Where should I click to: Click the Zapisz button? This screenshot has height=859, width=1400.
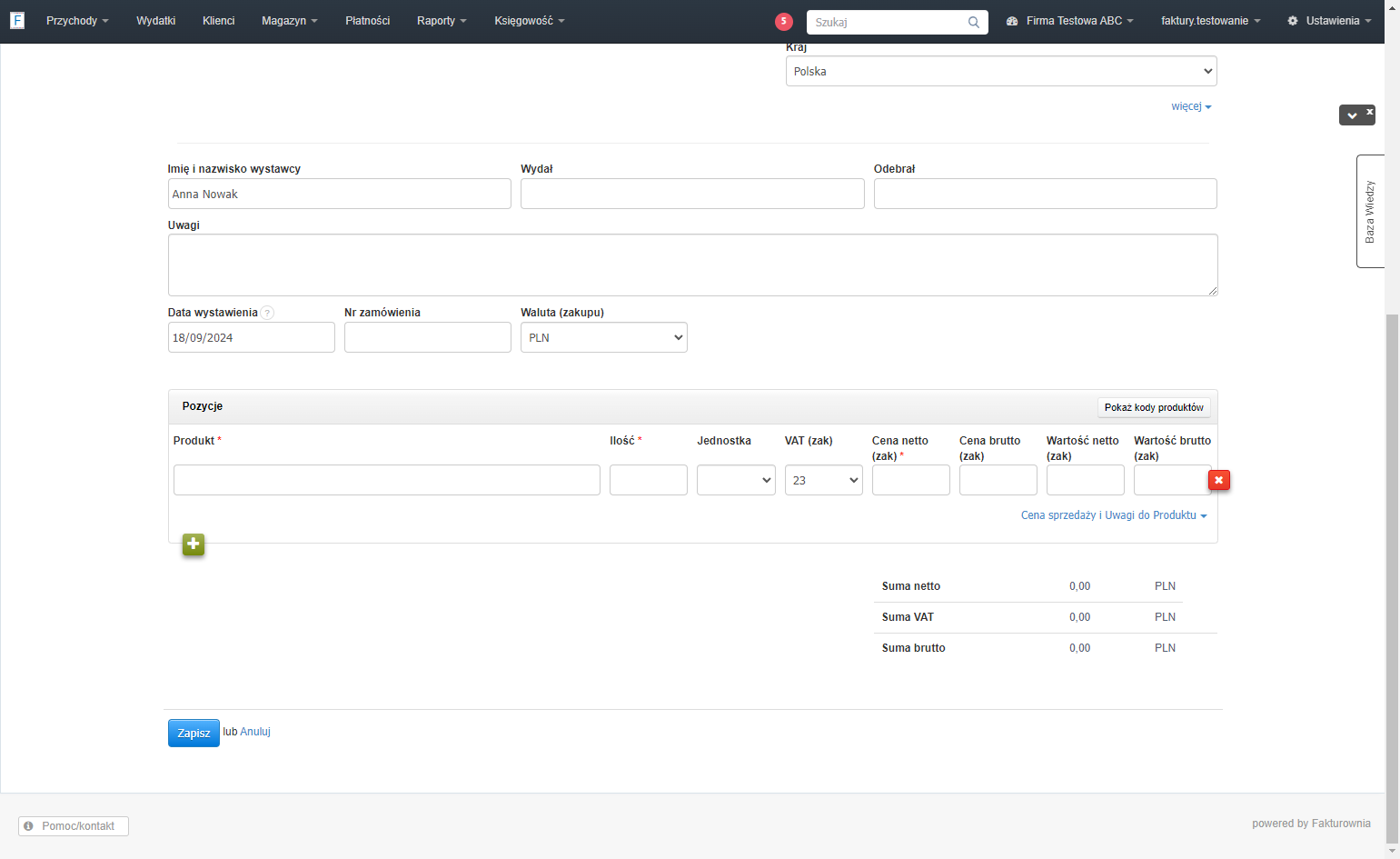pos(194,733)
